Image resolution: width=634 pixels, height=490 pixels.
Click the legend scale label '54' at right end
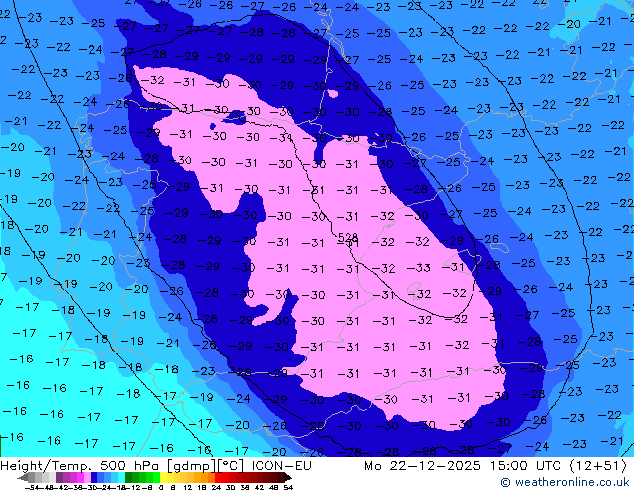[x=288, y=488]
